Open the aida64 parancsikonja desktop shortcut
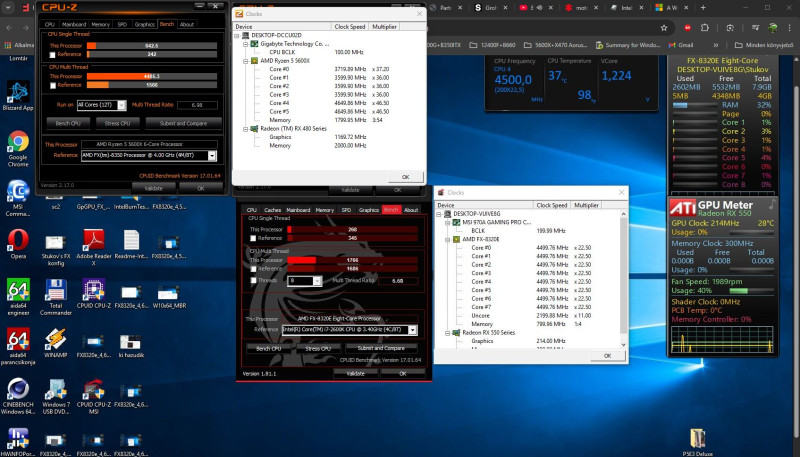This screenshot has height=457, width=800. (18, 347)
